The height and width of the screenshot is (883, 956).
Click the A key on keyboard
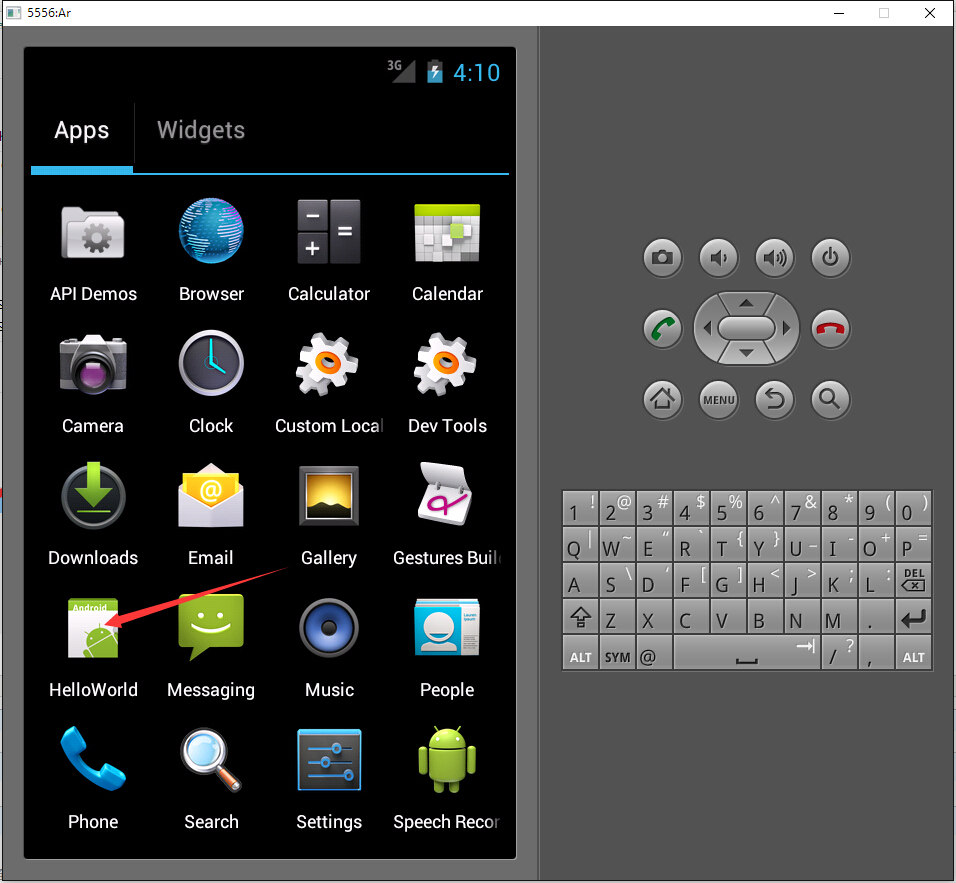pyautogui.click(x=580, y=581)
